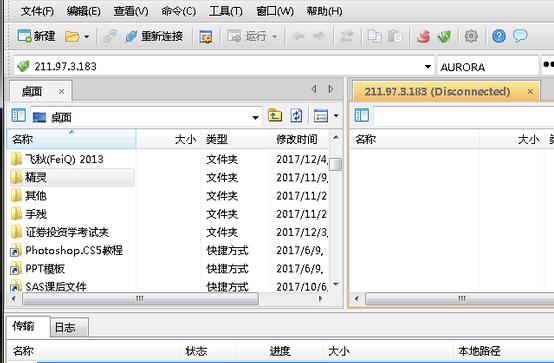Open settings gear icon
This screenshot has height=363, width=554.
[x=471, y=36]
